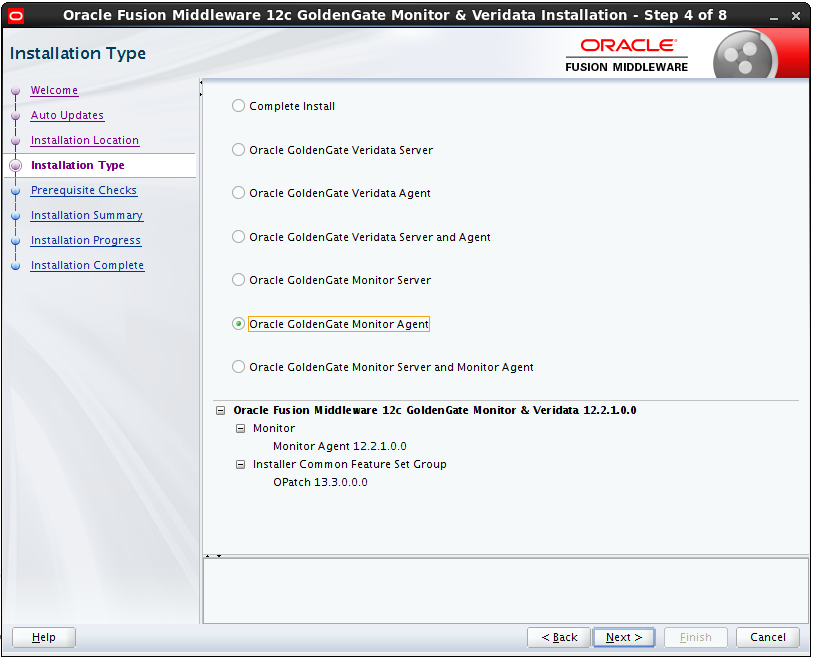The width and height of the screenshot is (813, 658).
Task: Click the message pane collapse arrows
Action: click(213, 556)
